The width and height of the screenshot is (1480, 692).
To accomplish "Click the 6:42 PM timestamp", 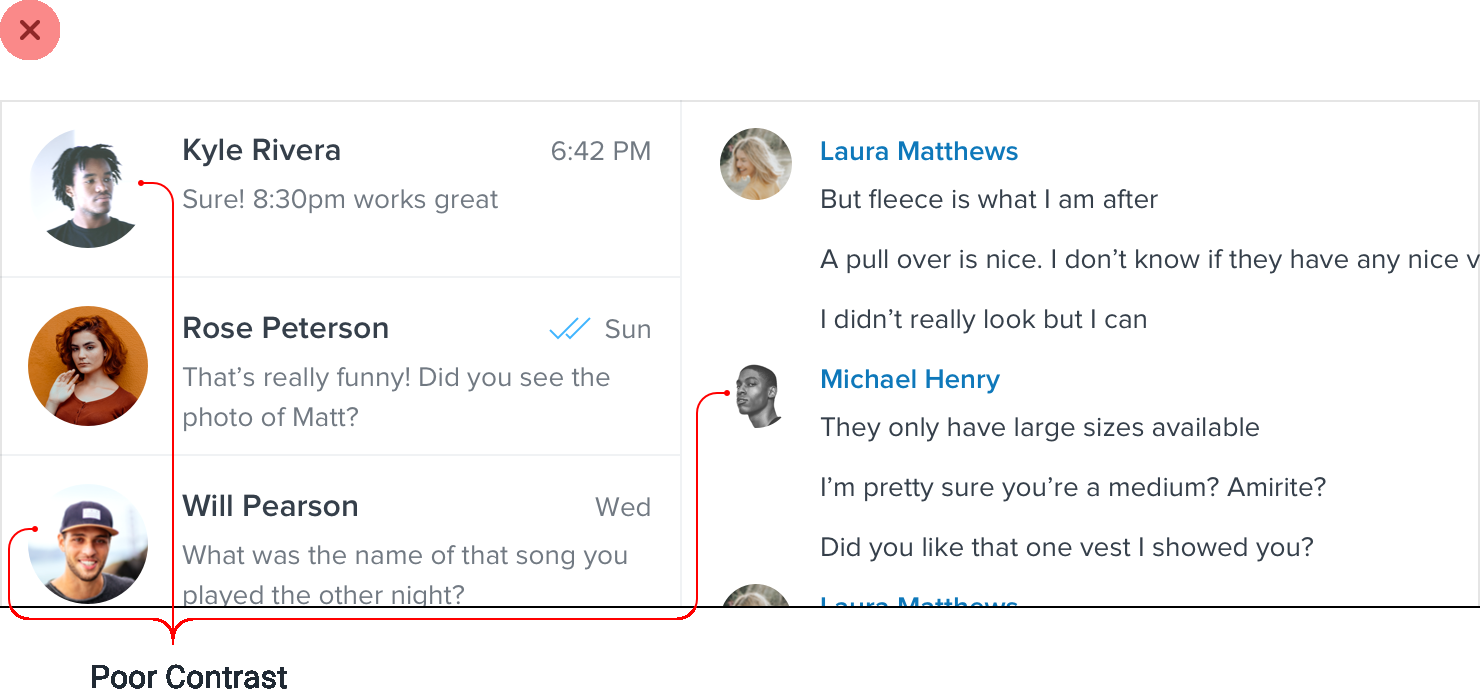I will pos(600,152).
